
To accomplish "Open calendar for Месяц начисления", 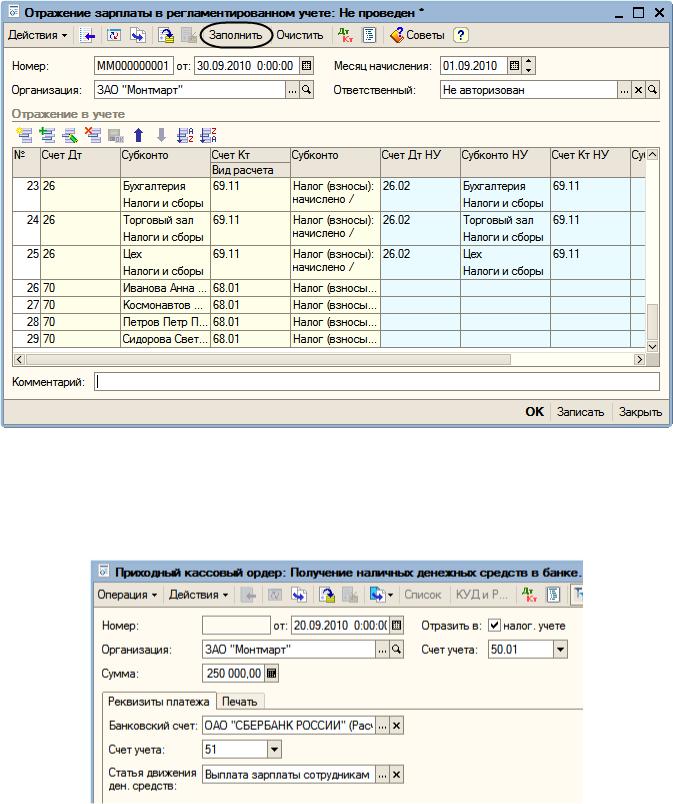I will click(x=514, y=66).
